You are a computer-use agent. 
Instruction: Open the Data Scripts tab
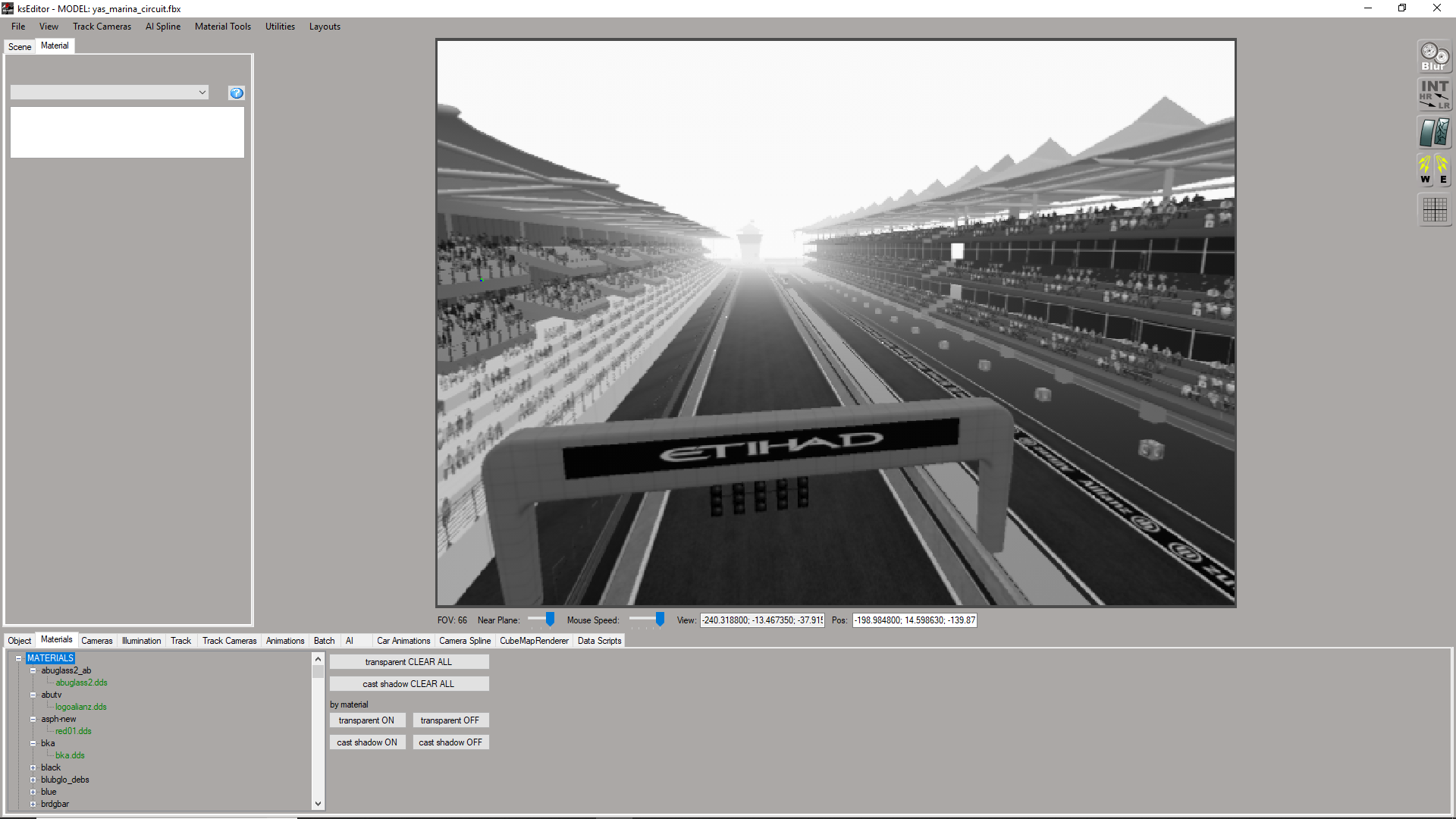pos(599,641)
